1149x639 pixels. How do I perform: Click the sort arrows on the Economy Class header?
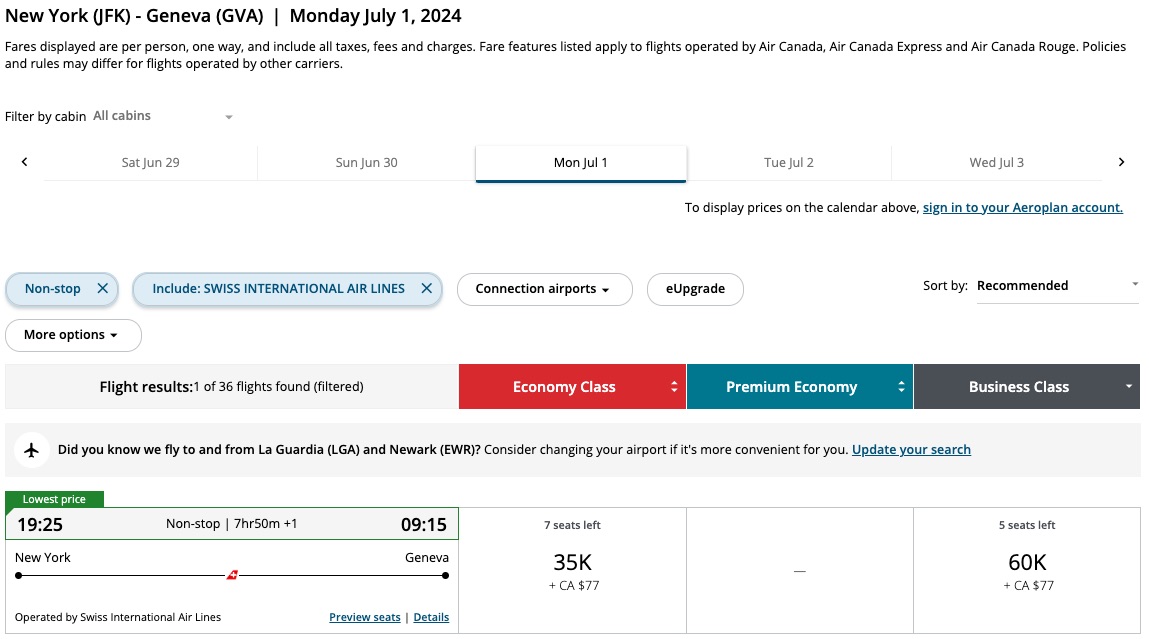675,386
